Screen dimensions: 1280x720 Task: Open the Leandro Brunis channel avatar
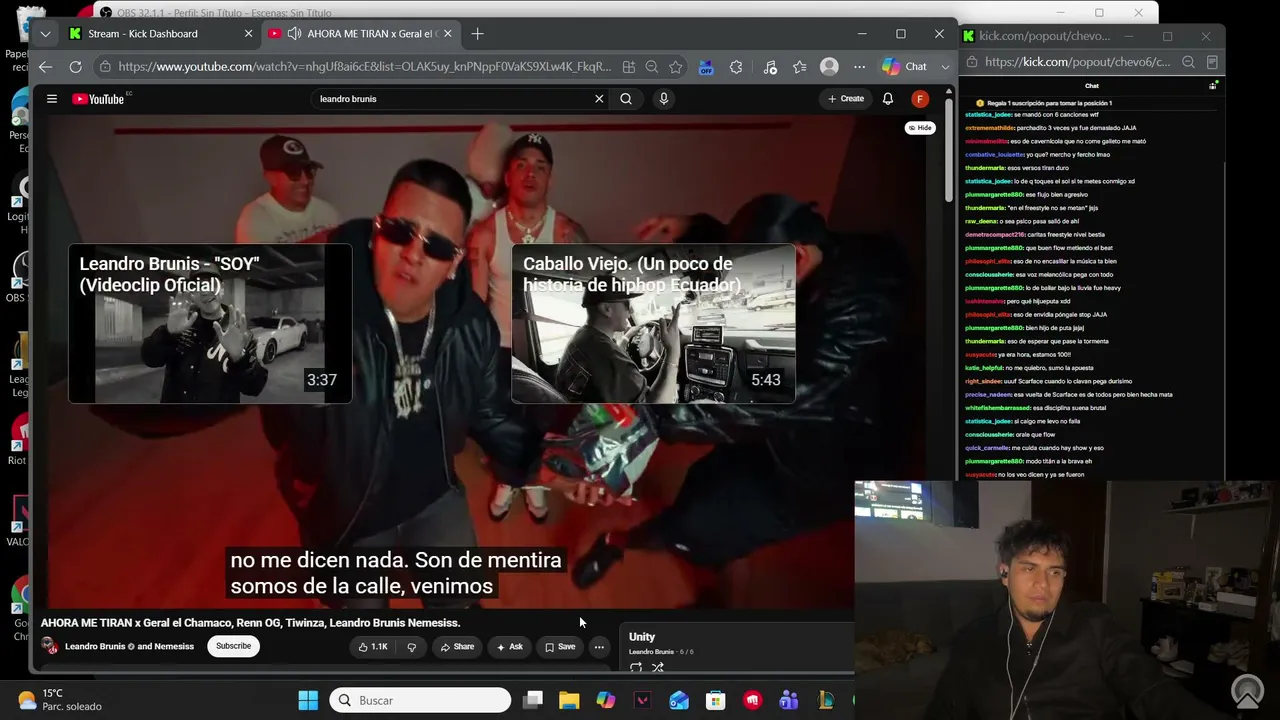(50, 646)
